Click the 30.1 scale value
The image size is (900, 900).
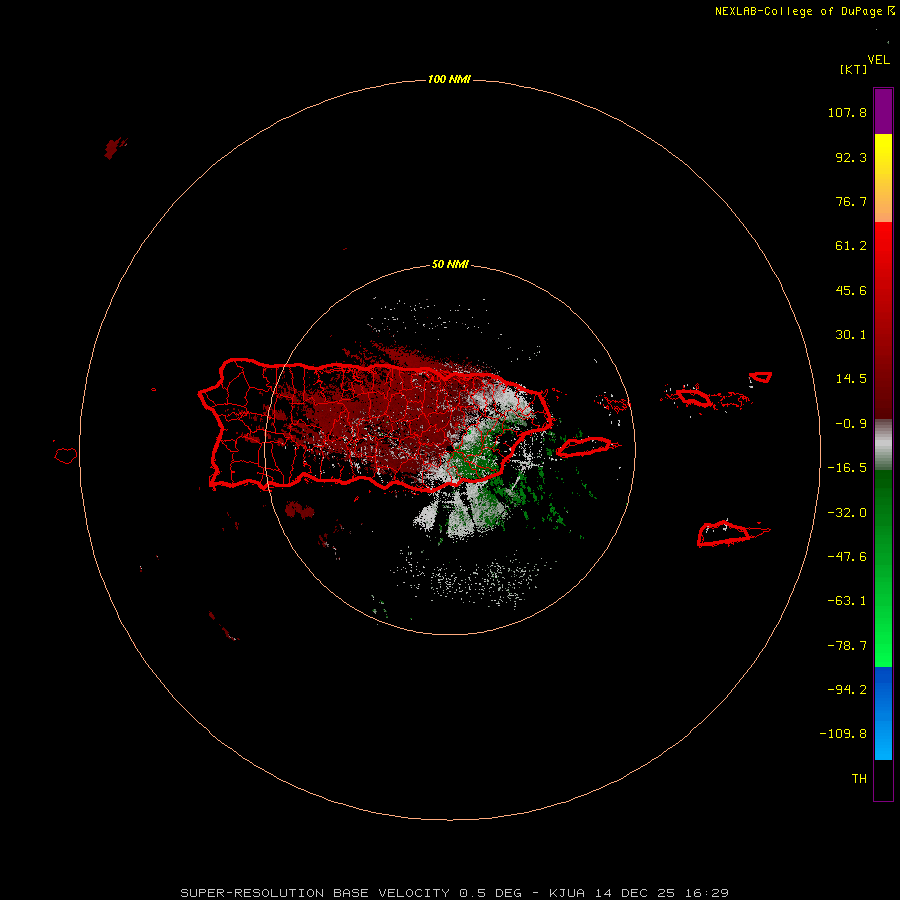(851, 335)
